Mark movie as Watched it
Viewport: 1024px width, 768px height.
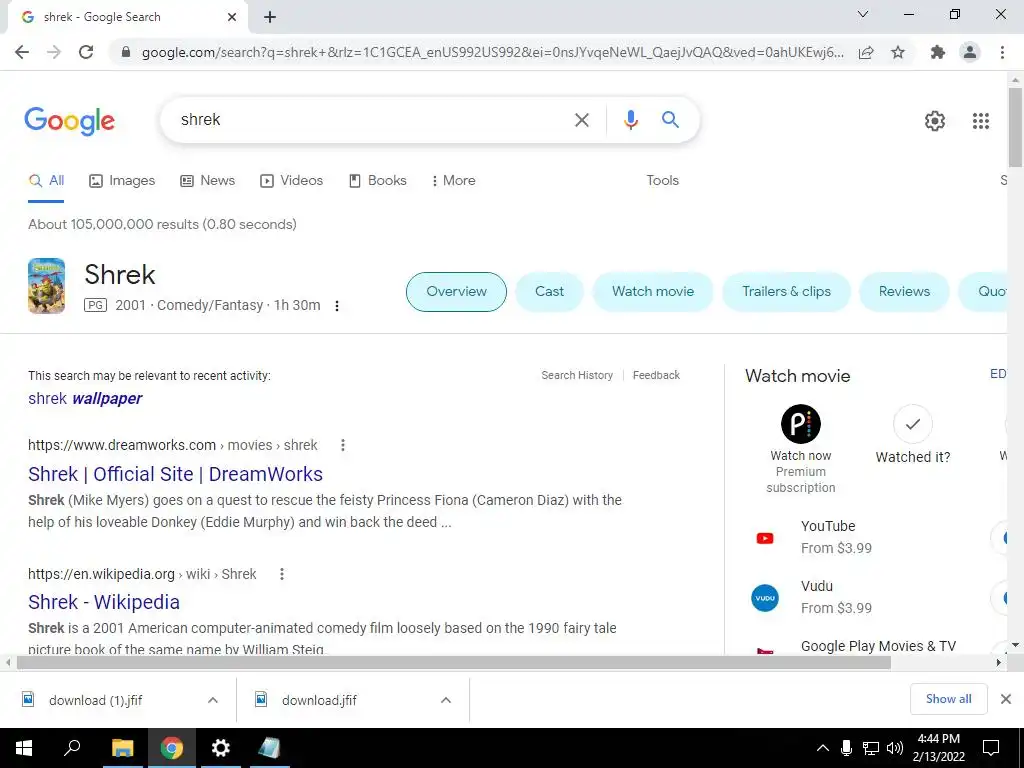(912, 424)
